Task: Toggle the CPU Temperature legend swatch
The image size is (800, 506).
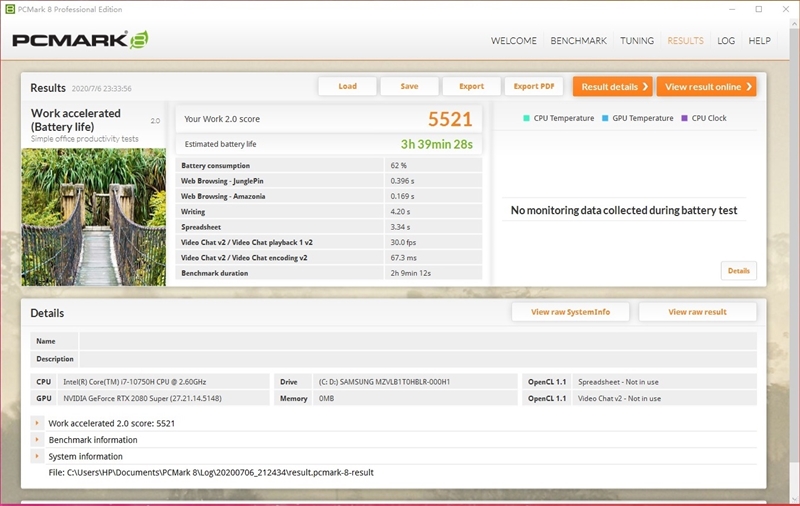Action: click(x=526, y=118)
